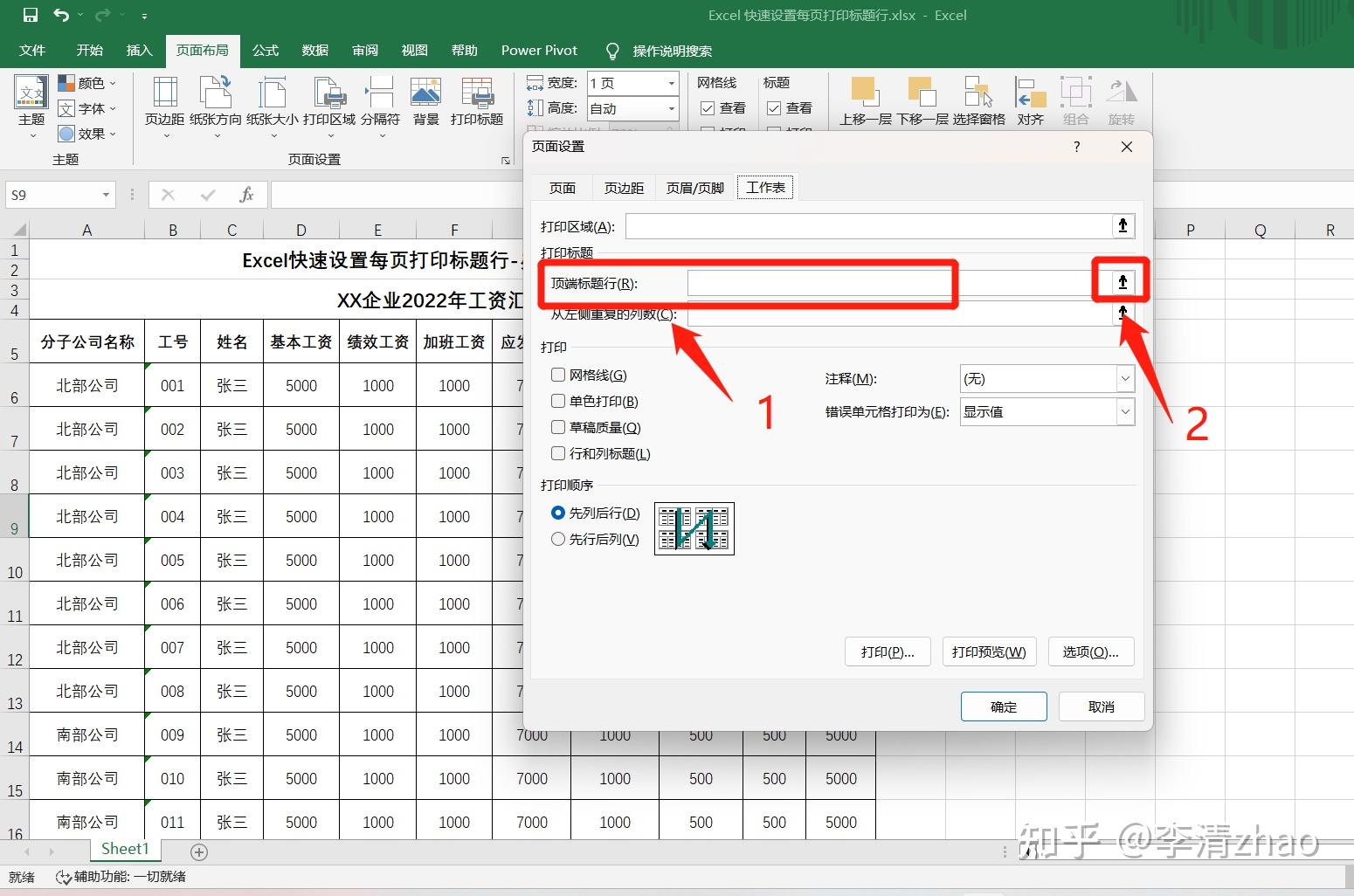The image size is (1354, 896).
Task: Click the 确定 button
Action: pos(1004,706)
